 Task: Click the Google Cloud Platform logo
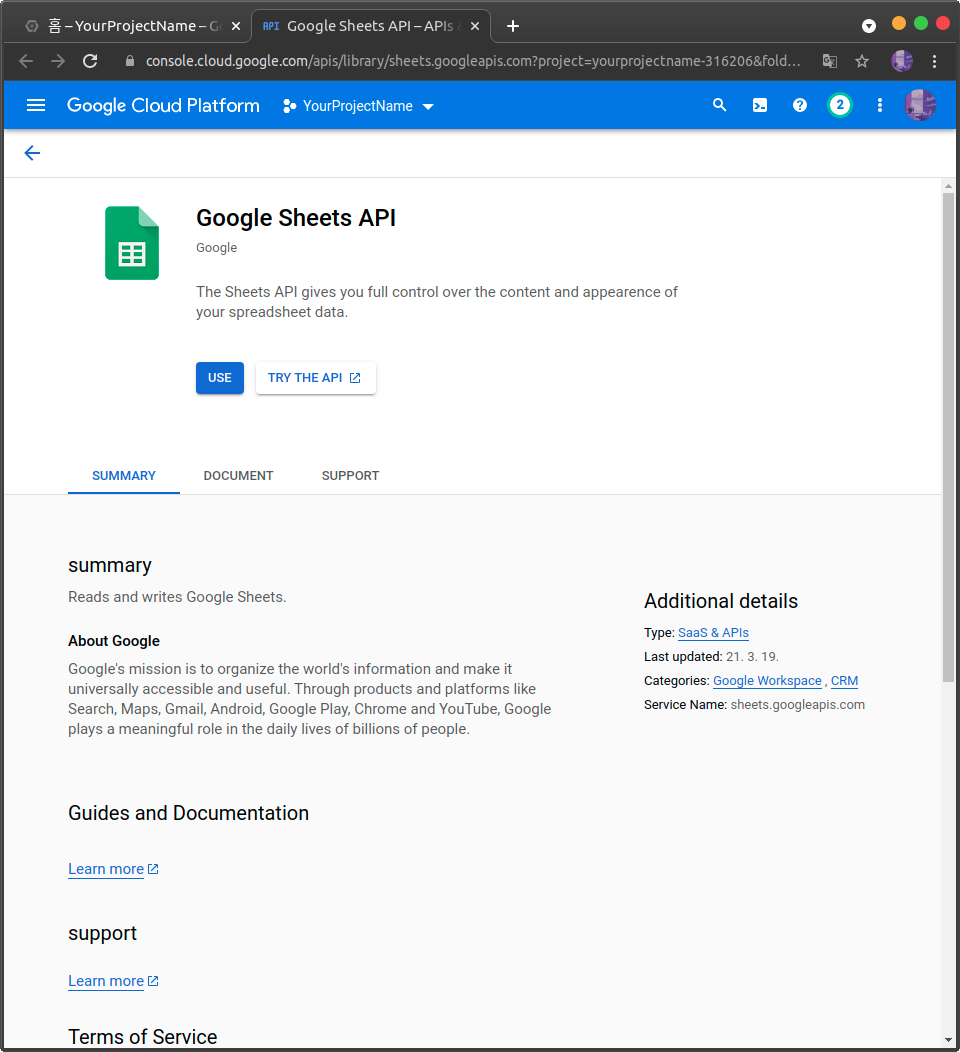pyautogui.click(x=163, y=105)
